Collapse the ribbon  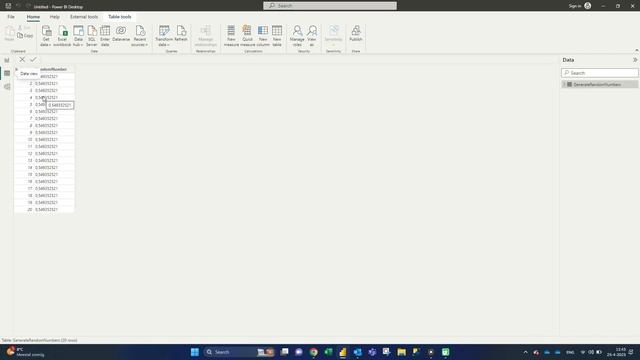tap(636, 50)
